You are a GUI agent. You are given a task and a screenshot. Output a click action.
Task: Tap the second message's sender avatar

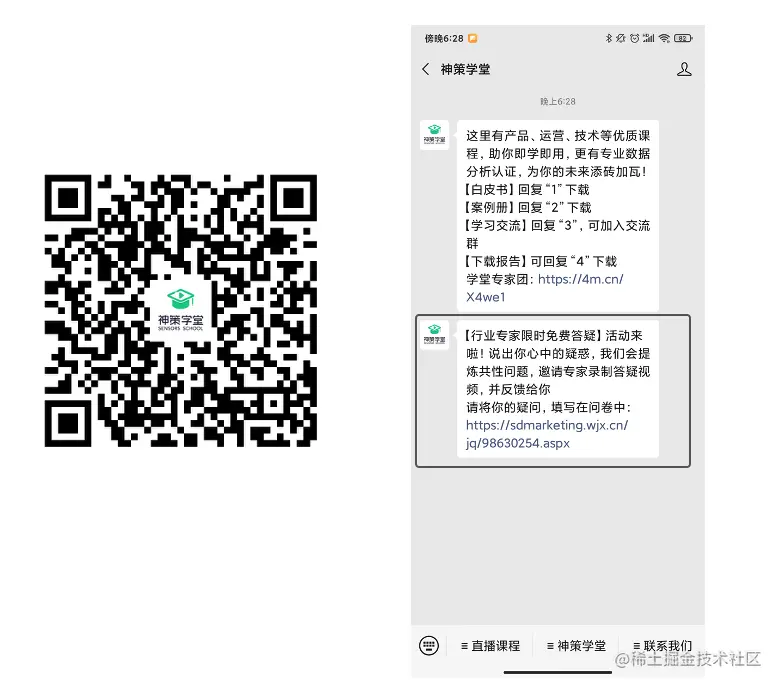434,335
